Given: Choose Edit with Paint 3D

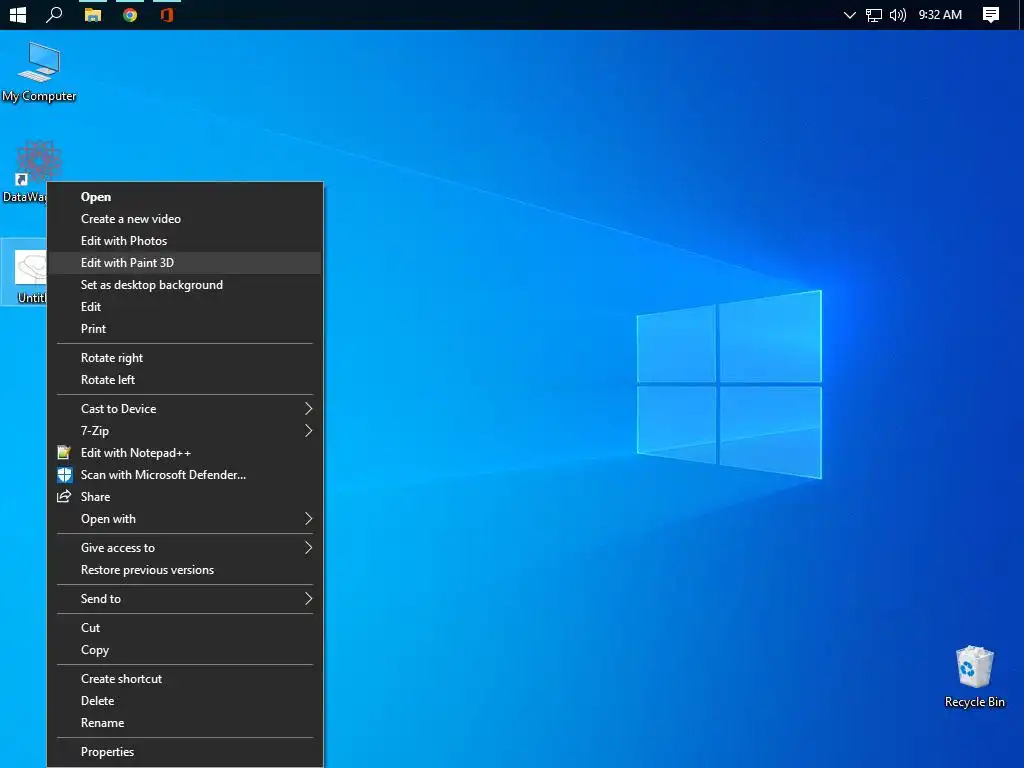Looking at the screenshot, I should [185, 263].
